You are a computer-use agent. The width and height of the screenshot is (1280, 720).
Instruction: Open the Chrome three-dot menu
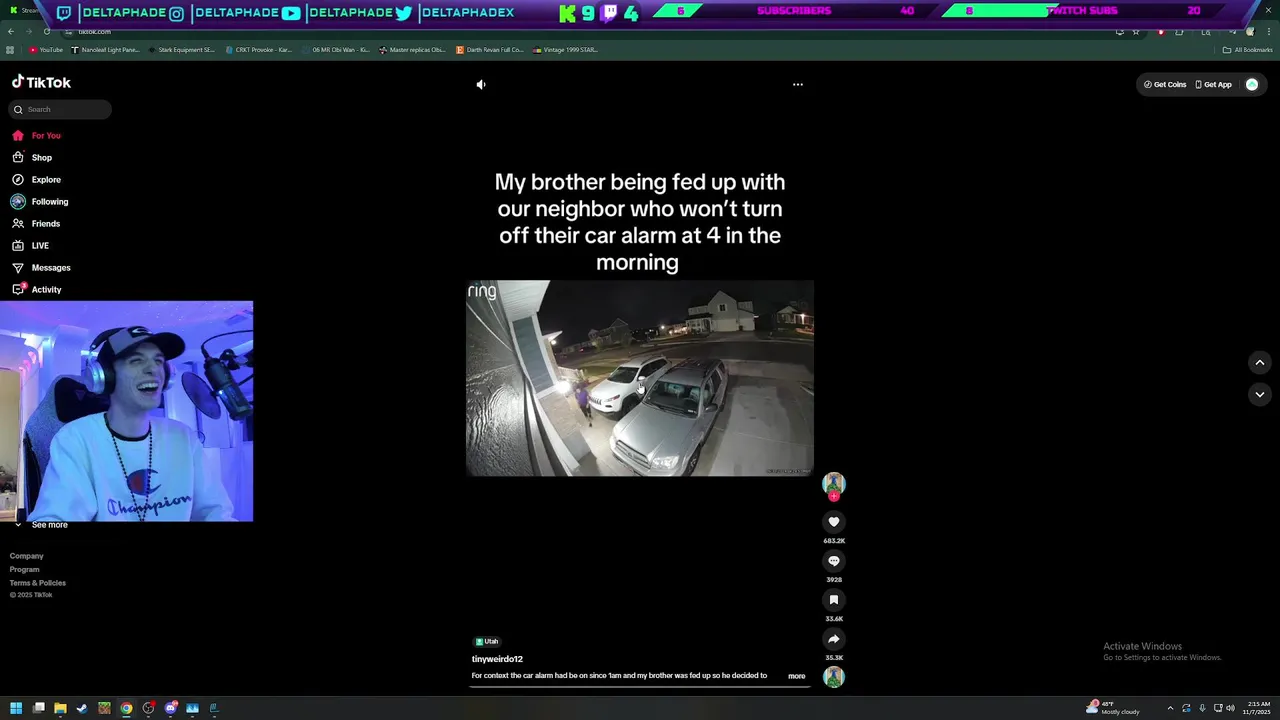pyautogui.click(x=1268, y=32)
